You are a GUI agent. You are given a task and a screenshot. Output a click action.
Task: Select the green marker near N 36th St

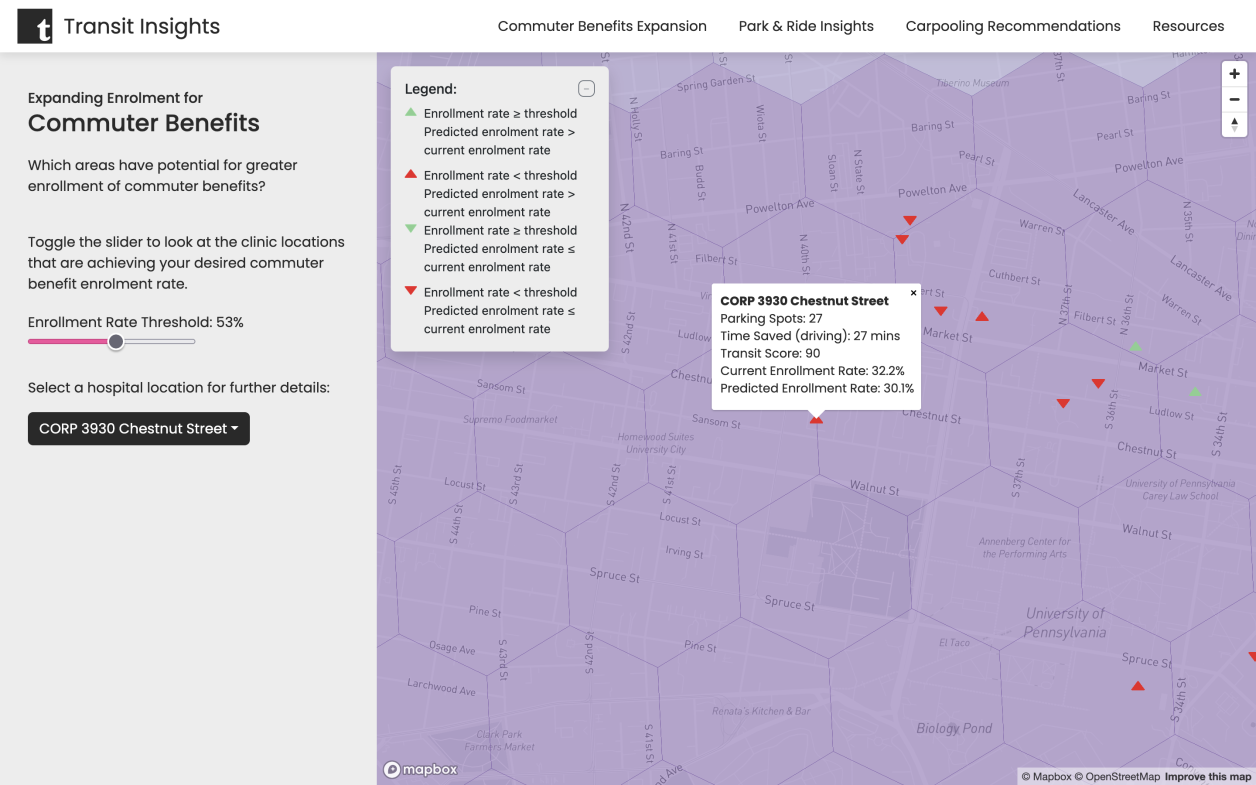(1135, 347)
